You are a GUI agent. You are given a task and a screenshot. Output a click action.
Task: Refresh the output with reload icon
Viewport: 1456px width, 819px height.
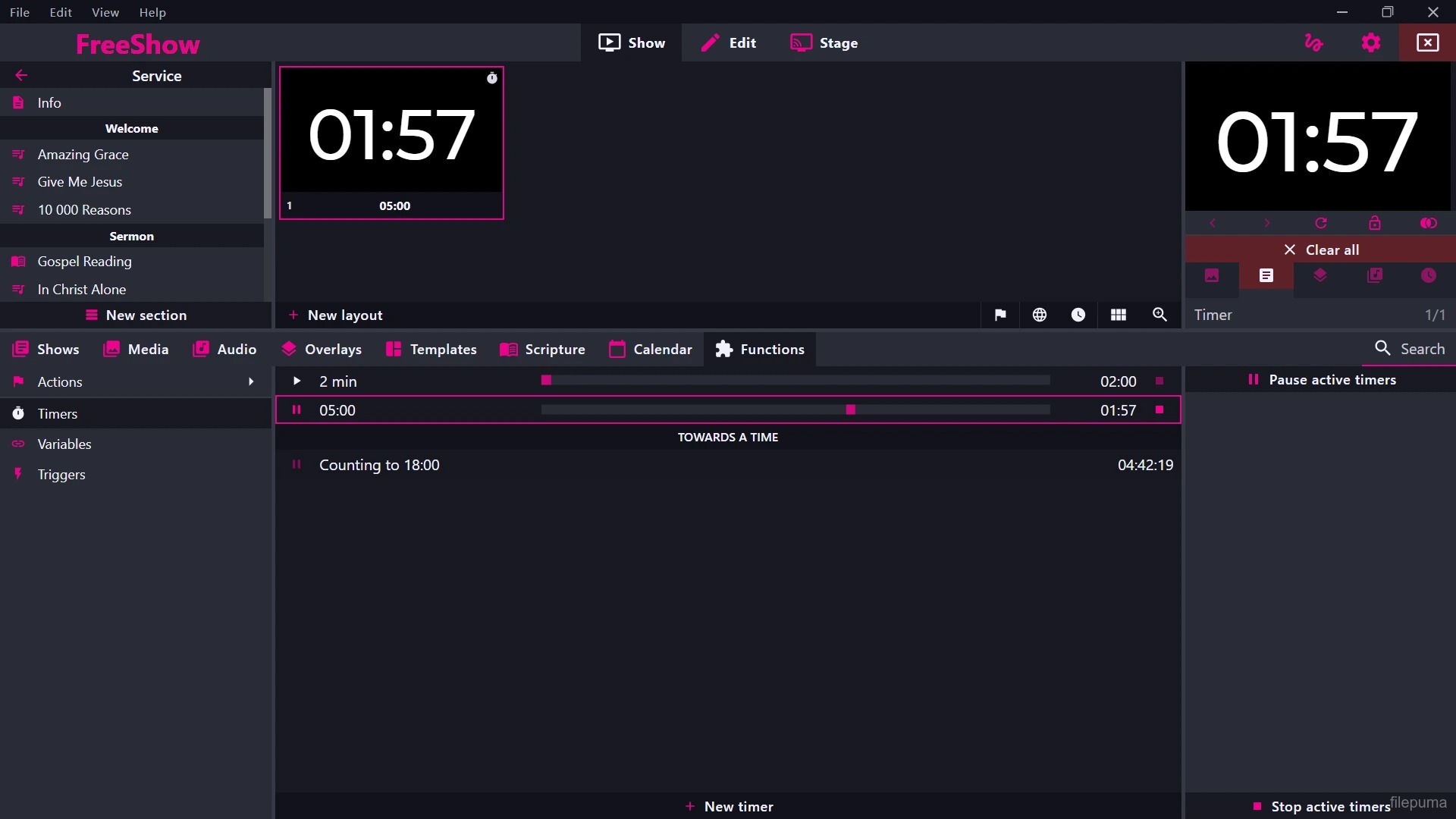pyautogui.click(x=1321, y=223)
